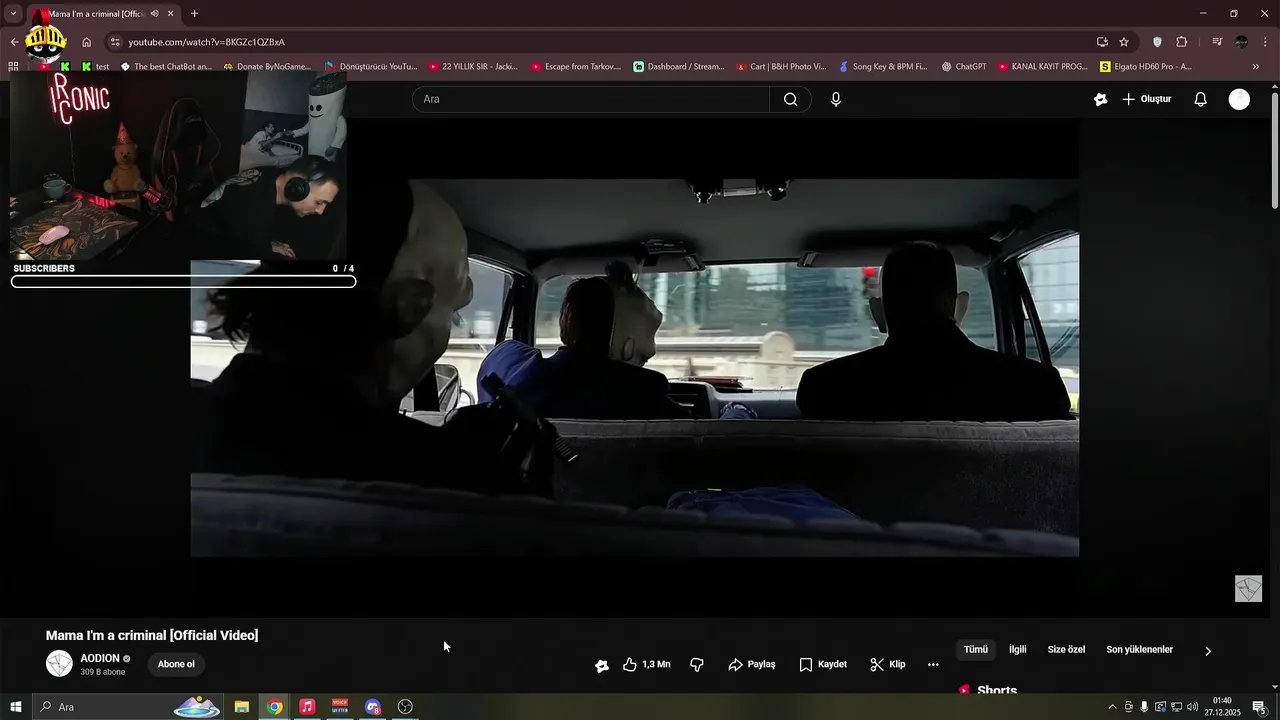Open 'KANAL KAYIT PROG...' bookmark
Image resolution: width=1280 pixels, height=720 pixels.
pyautogui.click(x=1042, y=67)
